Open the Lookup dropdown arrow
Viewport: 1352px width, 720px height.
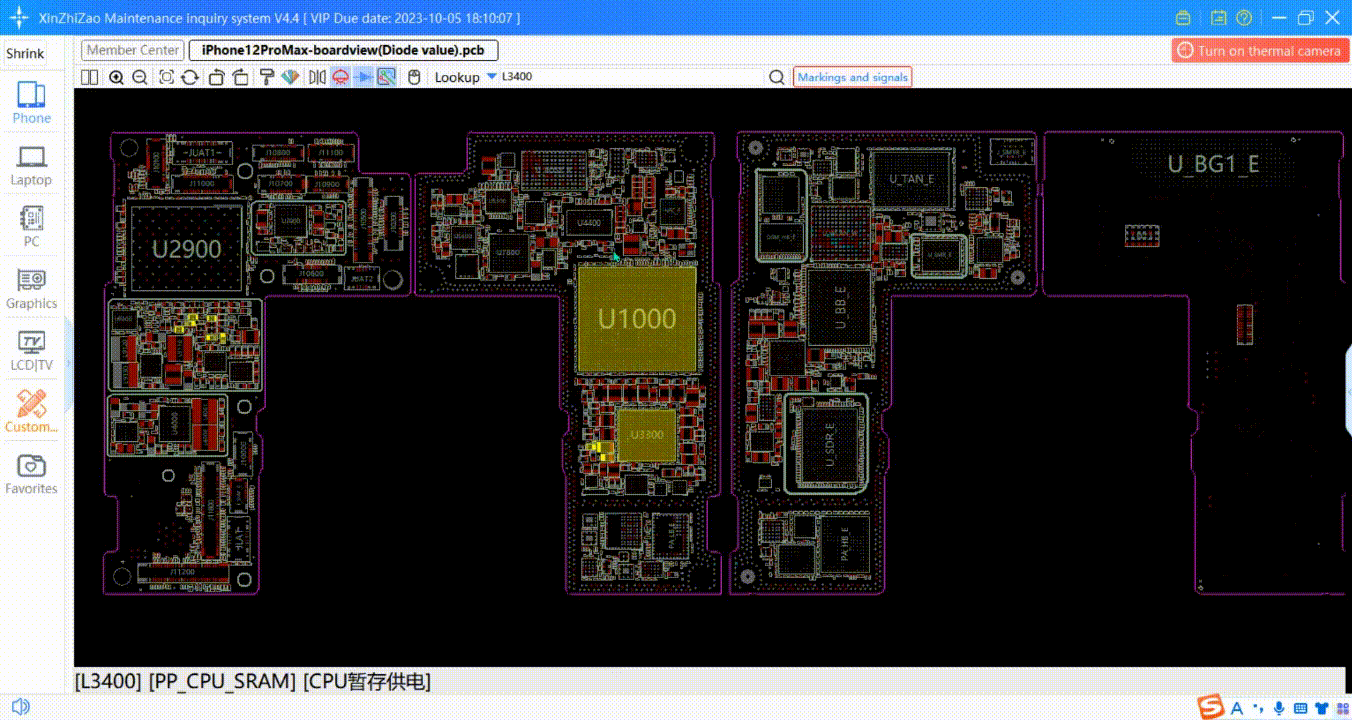pos(491,77)
